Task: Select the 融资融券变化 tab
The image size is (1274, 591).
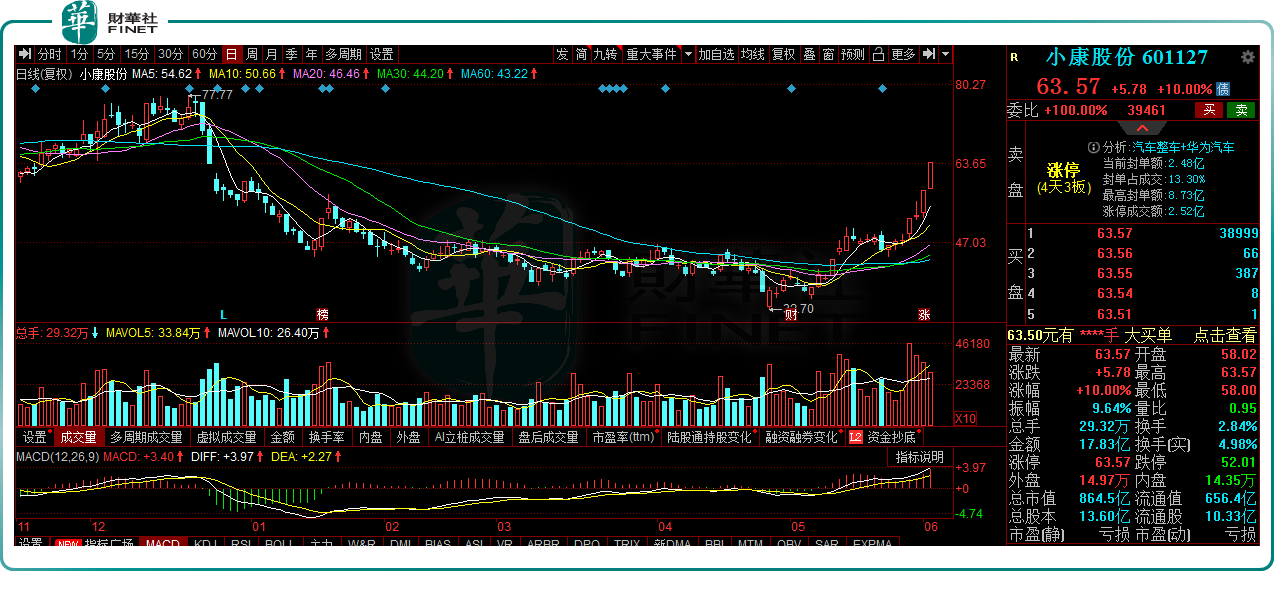Action: pos(802,437)
